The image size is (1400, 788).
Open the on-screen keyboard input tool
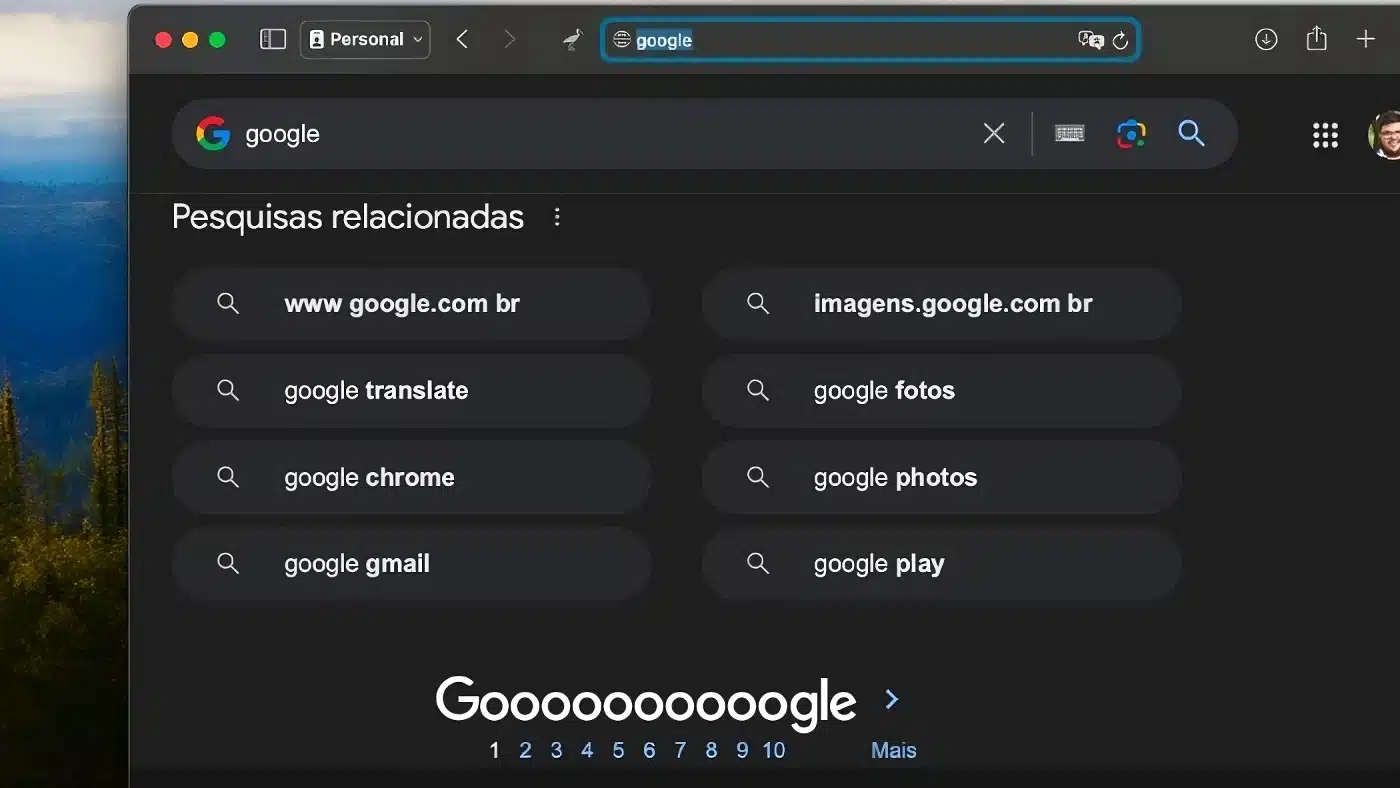coord(1069,133)
